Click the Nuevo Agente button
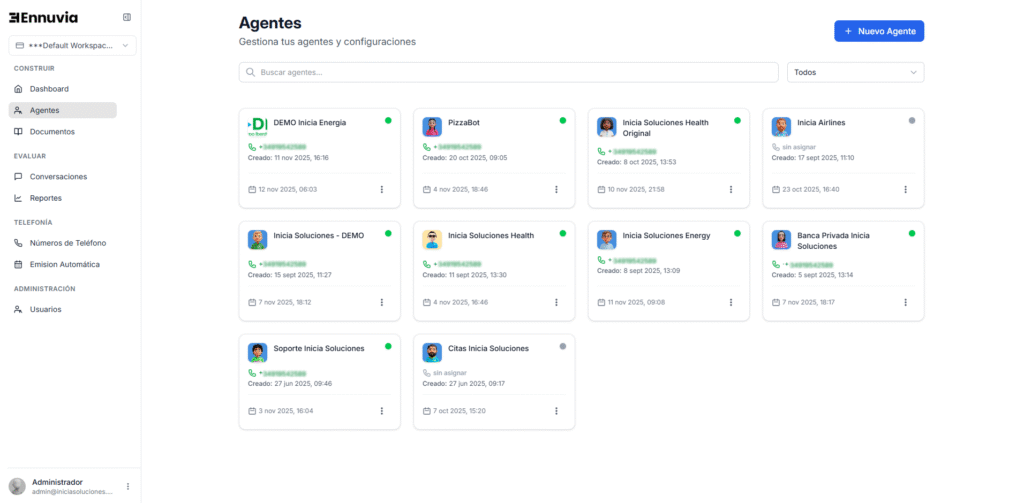The width and height of the screenshot is (1024, 503). (879, 31)
